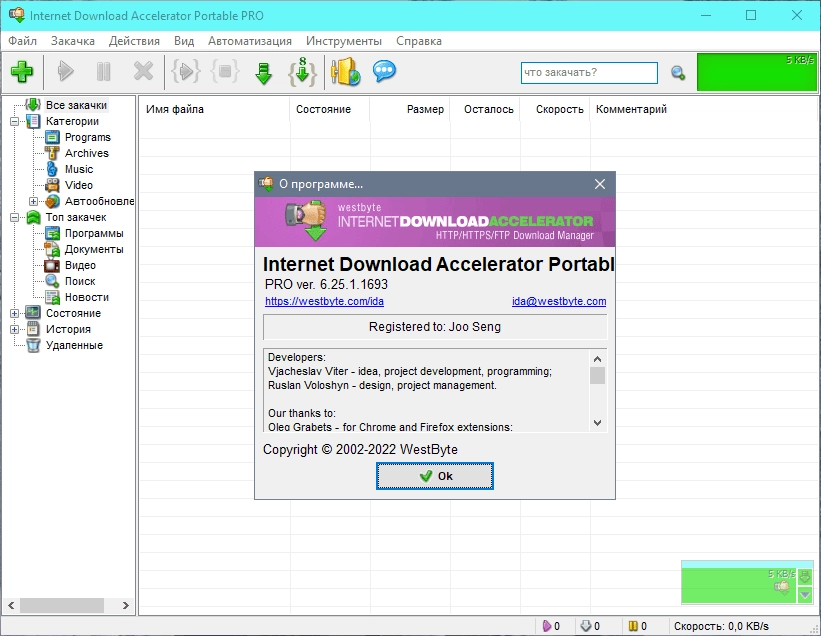Image resolution: width=821 pixels, height=636 pixels.
Task: Click the Комментарий column header
Action: (x=631, y=109)
